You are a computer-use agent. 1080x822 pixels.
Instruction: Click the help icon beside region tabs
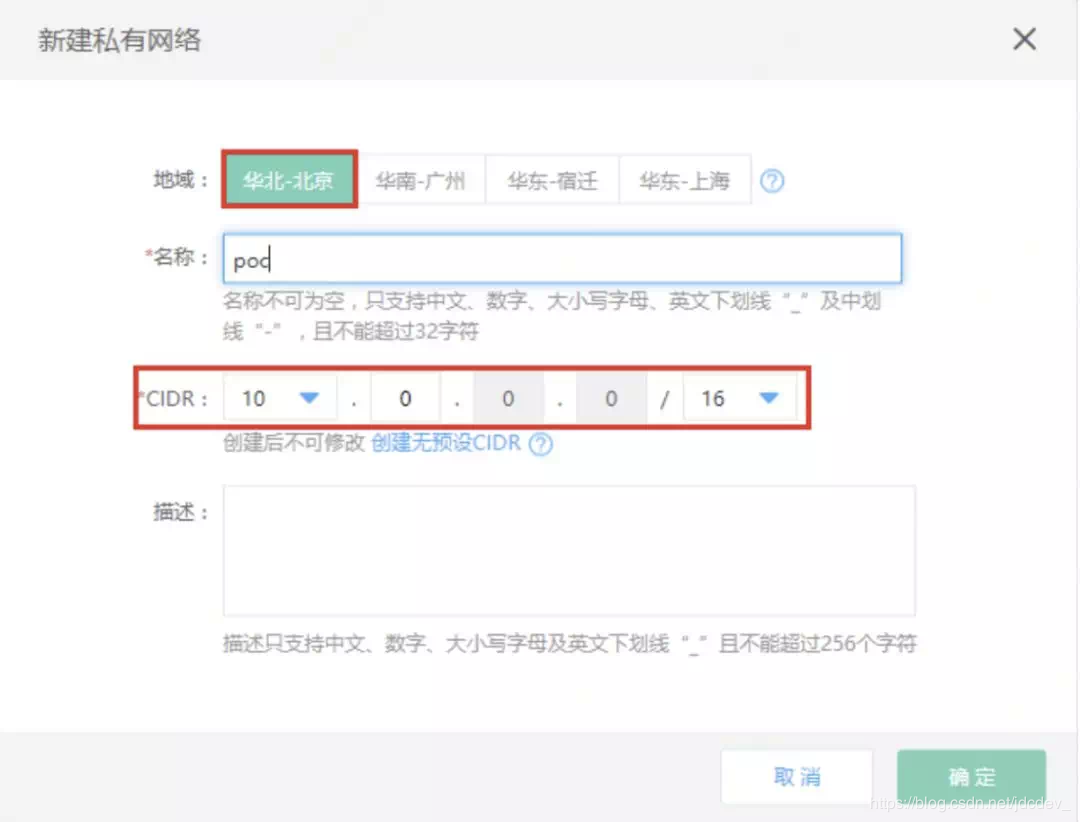pos(772,180)
